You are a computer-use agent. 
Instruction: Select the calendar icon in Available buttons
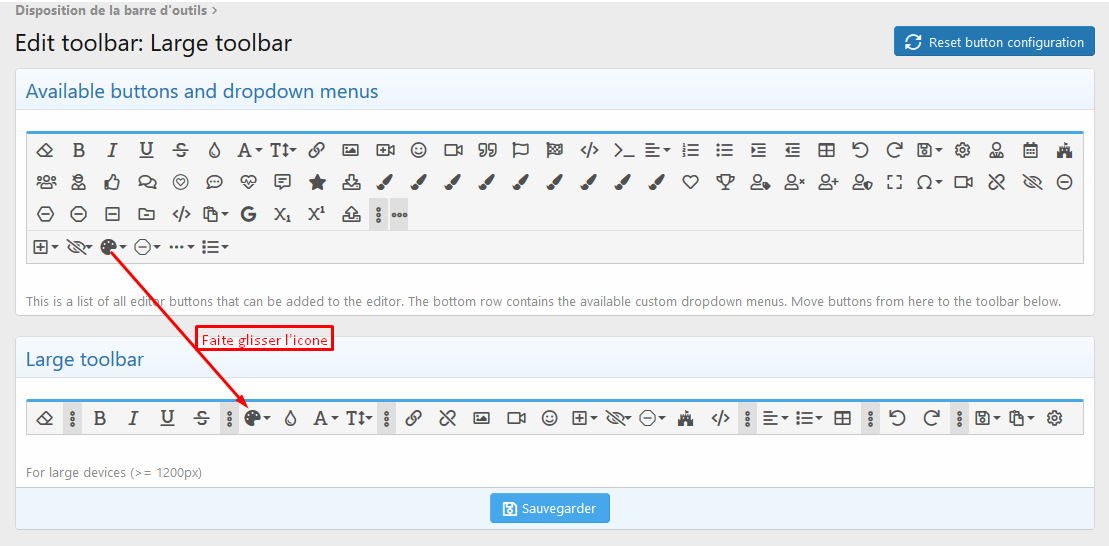(x=1030, y=150)
